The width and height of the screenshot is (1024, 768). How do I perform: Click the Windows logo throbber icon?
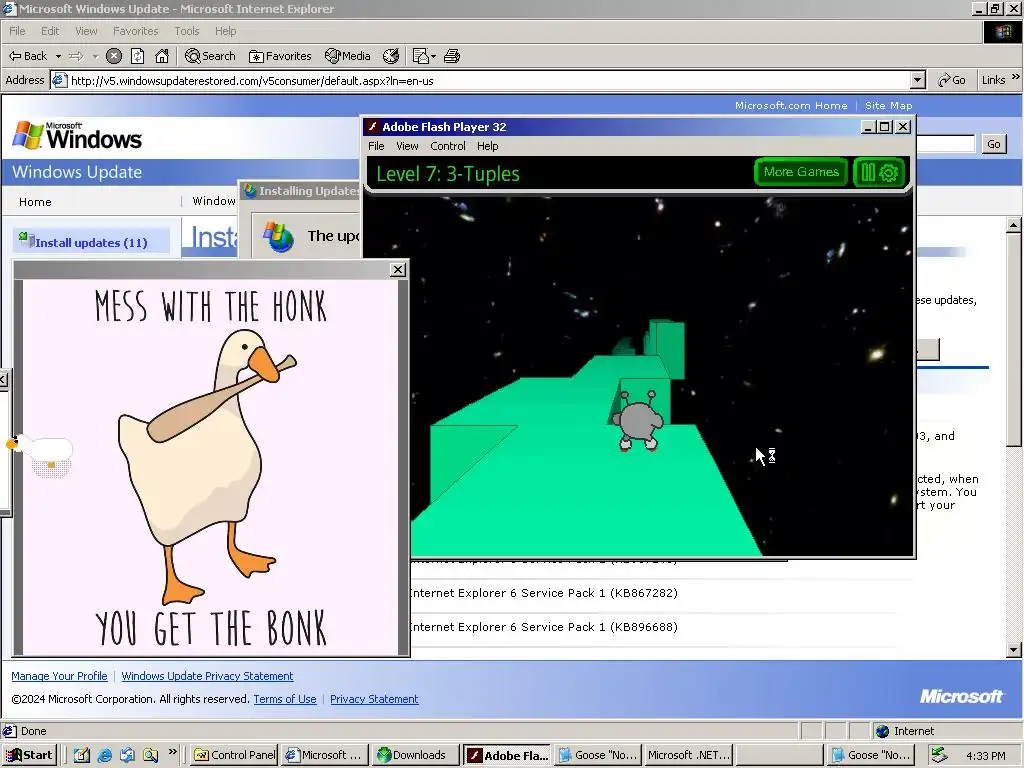pyautogui.click(x=1002, y=32)
